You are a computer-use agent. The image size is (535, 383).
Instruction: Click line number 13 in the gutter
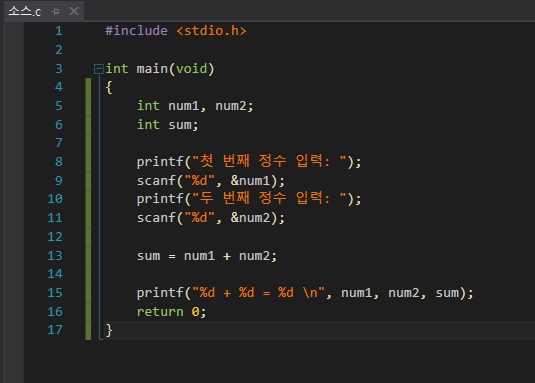55,256
